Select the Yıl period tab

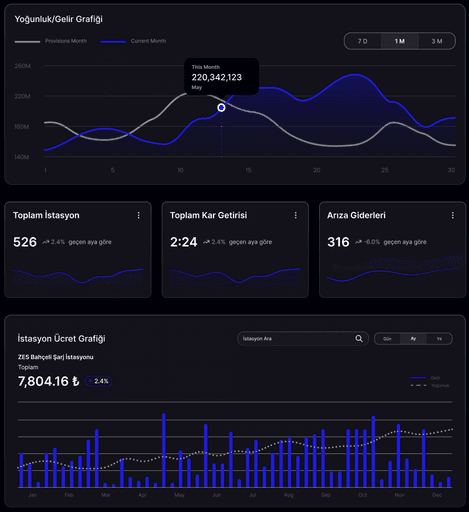click(x=439, y=339)
